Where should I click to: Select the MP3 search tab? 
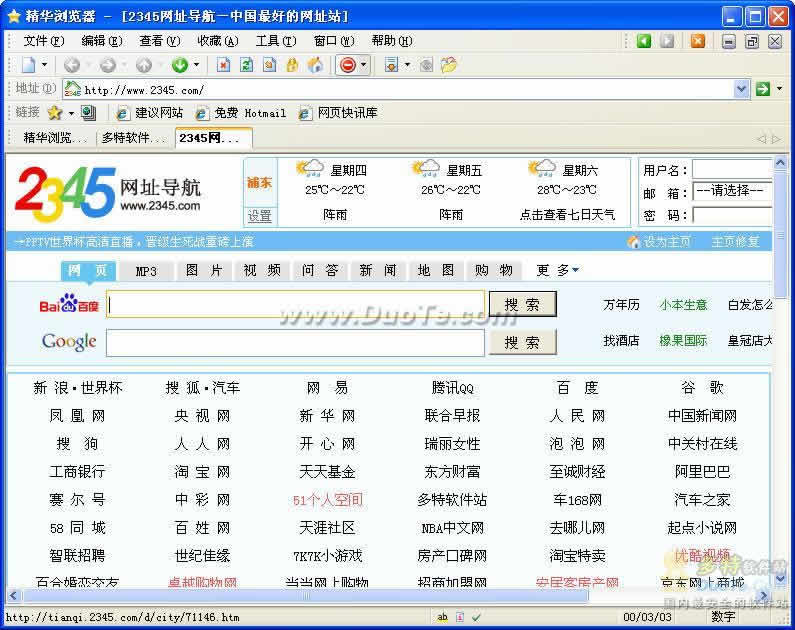146,271
